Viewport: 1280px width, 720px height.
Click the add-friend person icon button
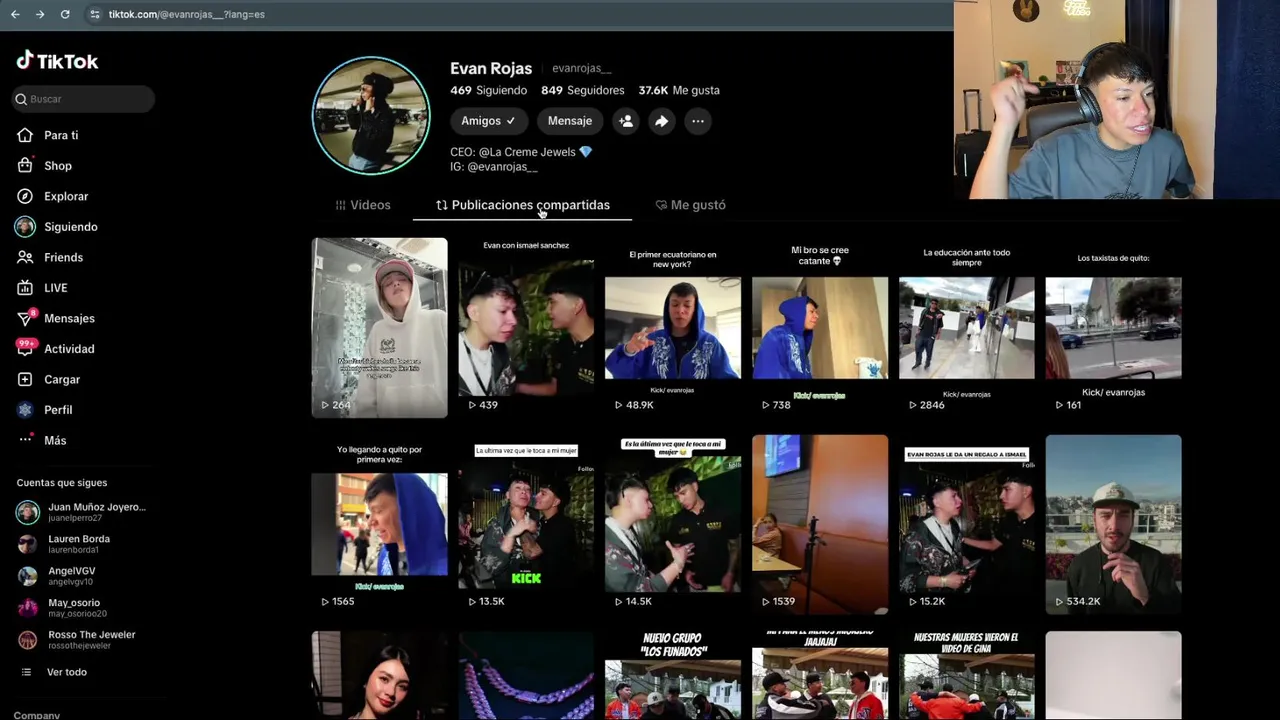pos(626,121)
